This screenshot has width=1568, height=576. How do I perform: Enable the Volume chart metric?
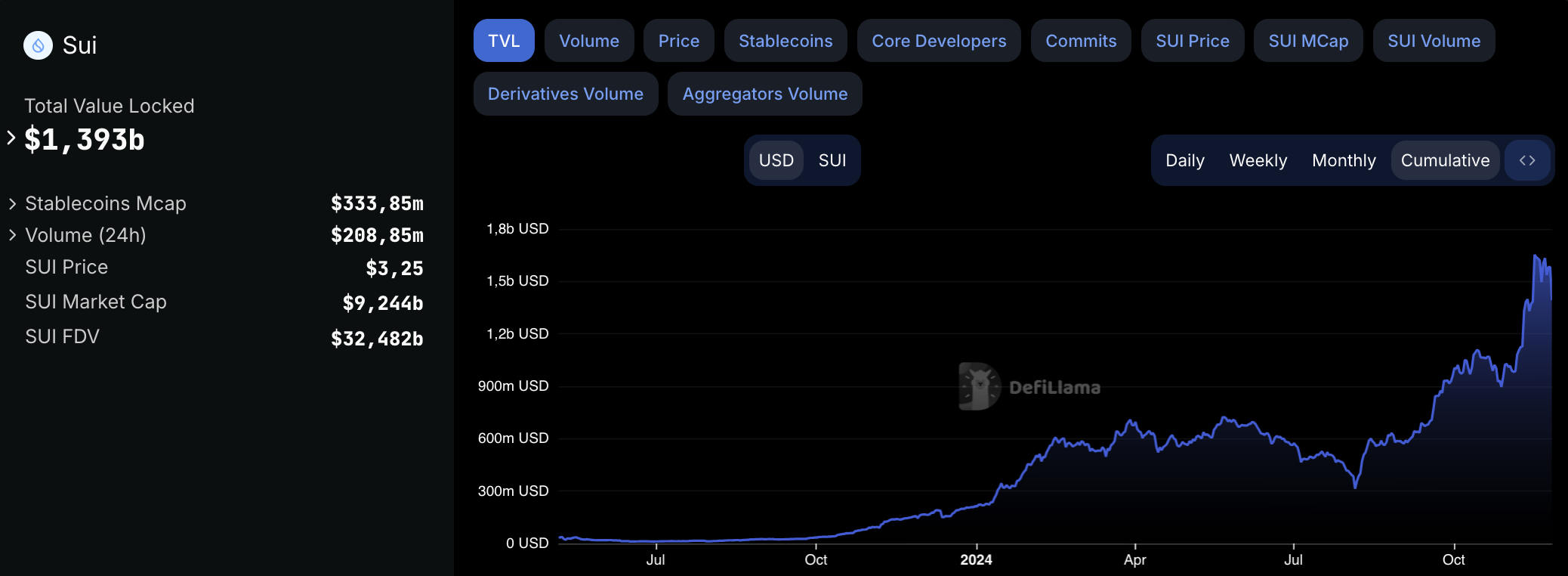(x=588, y=41)
